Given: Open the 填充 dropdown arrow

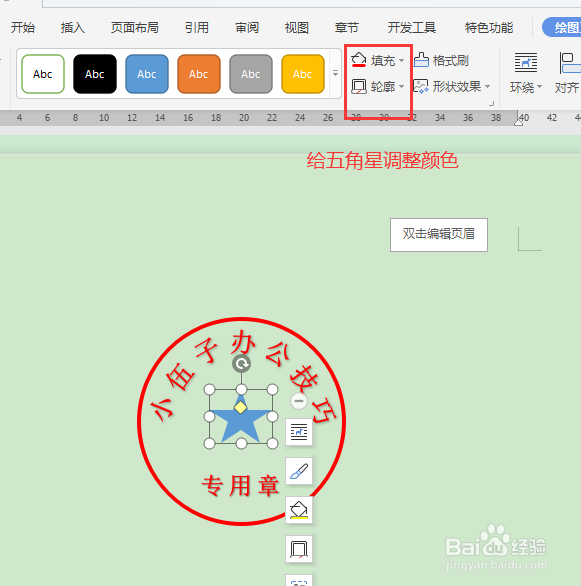Looking at the screenshot, I should [402, 61].
